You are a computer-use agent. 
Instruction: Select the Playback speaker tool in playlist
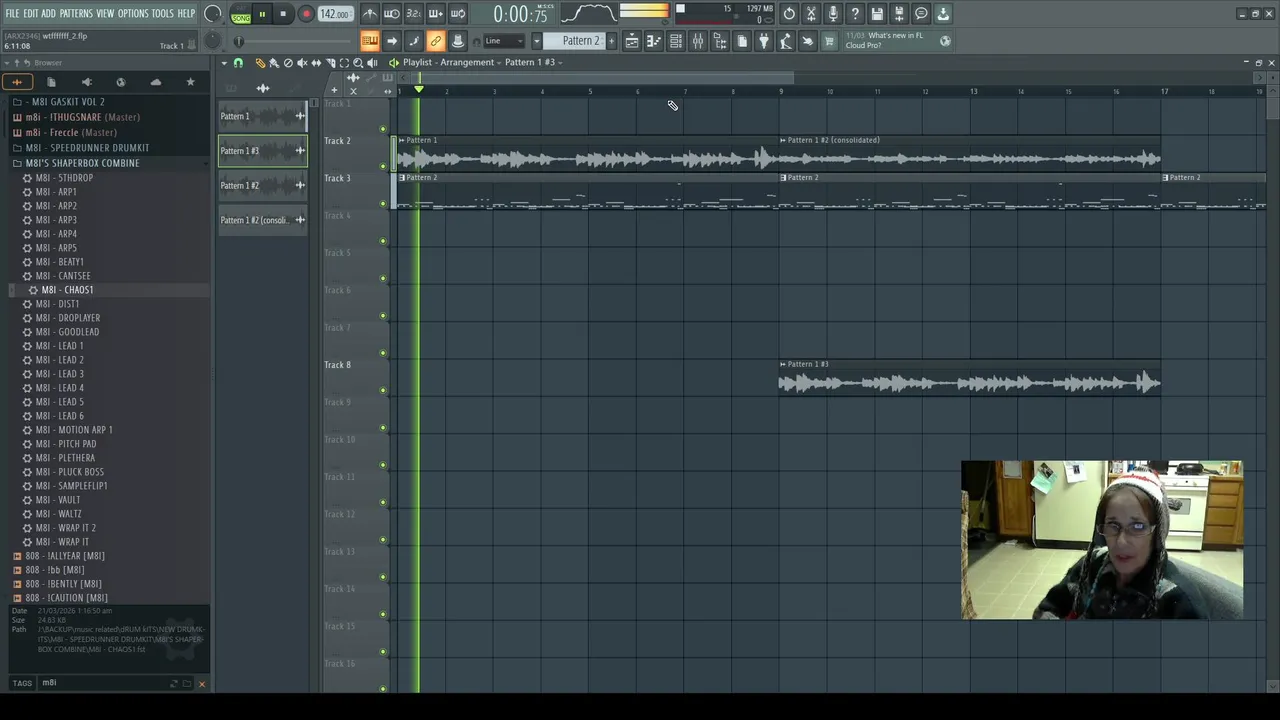[372, 62]
